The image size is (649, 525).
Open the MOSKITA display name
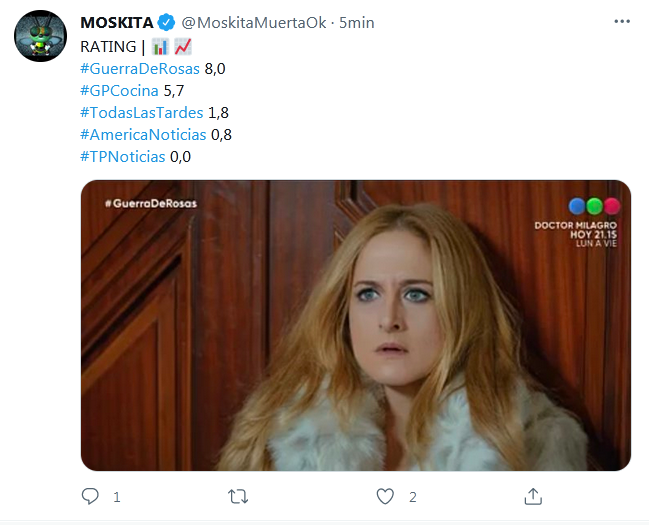click(x=117, y=23)
